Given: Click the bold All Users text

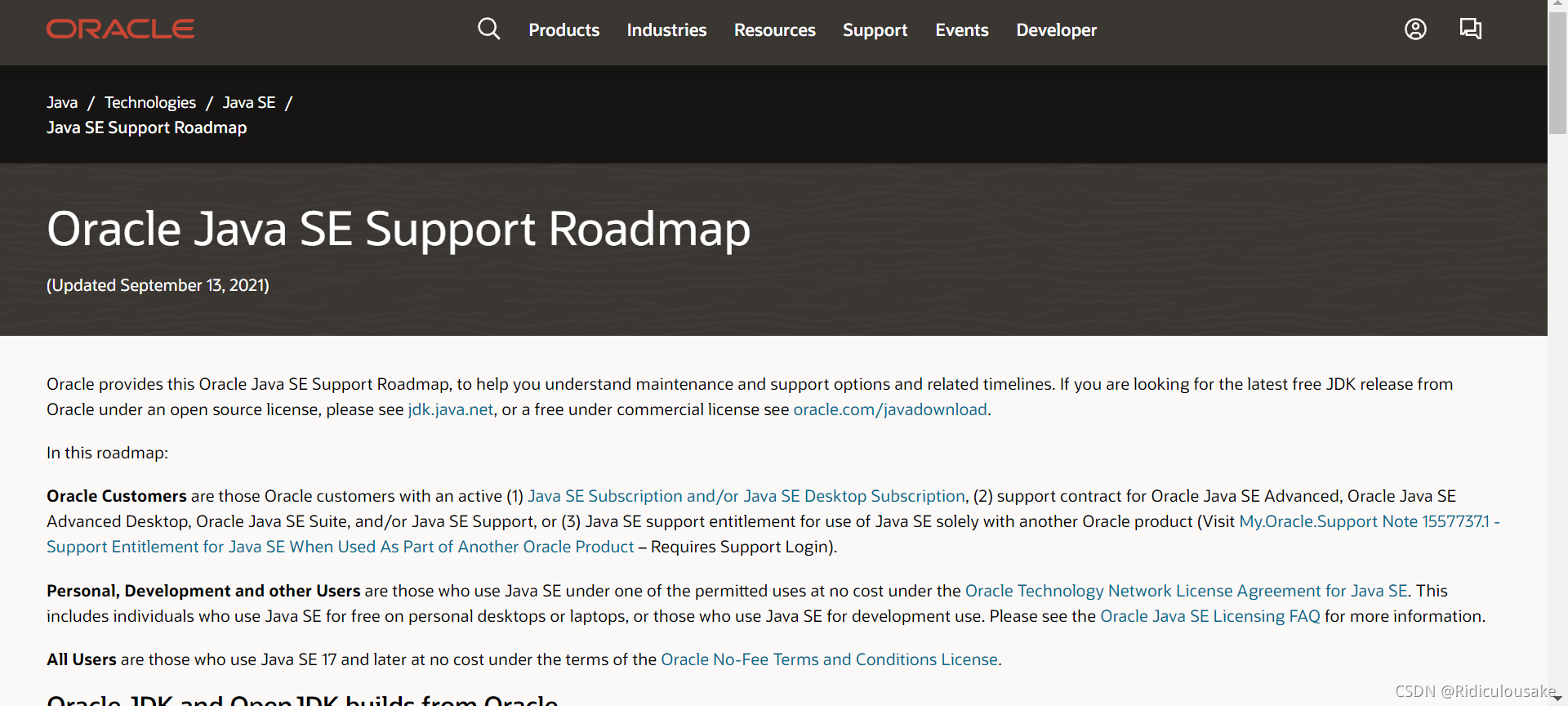Looking at the screenshot, I should [x=82, y=659].
